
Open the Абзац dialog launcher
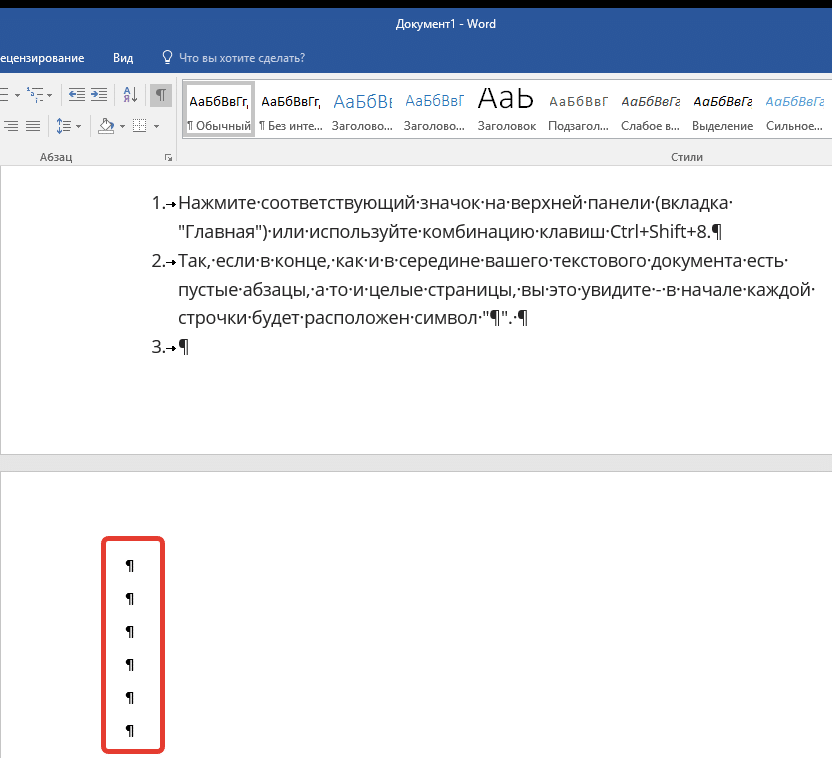pos(169,157)
